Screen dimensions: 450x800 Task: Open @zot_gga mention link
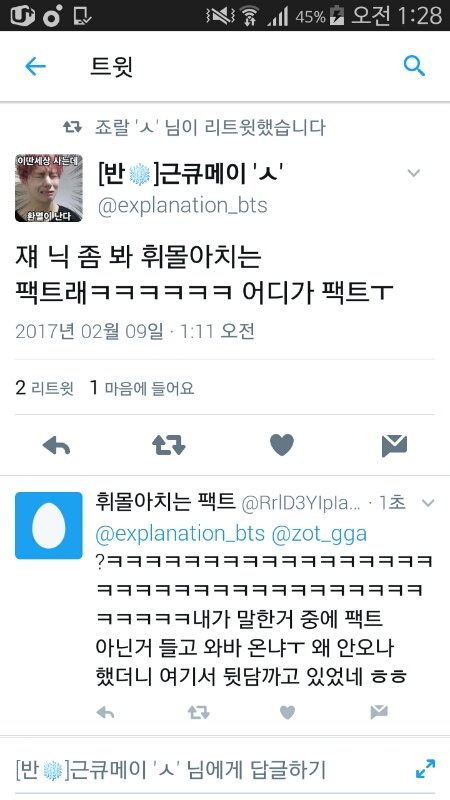319,534
